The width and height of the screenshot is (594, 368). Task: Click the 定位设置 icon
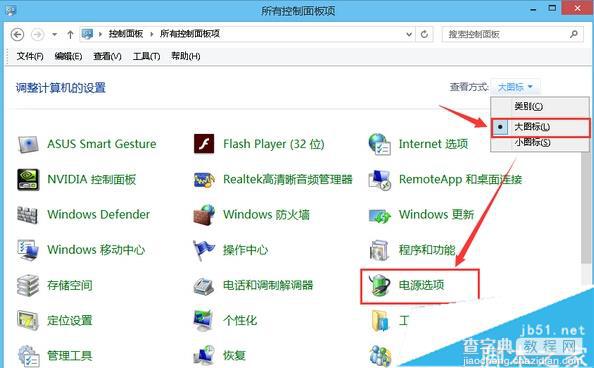point(28,321)
